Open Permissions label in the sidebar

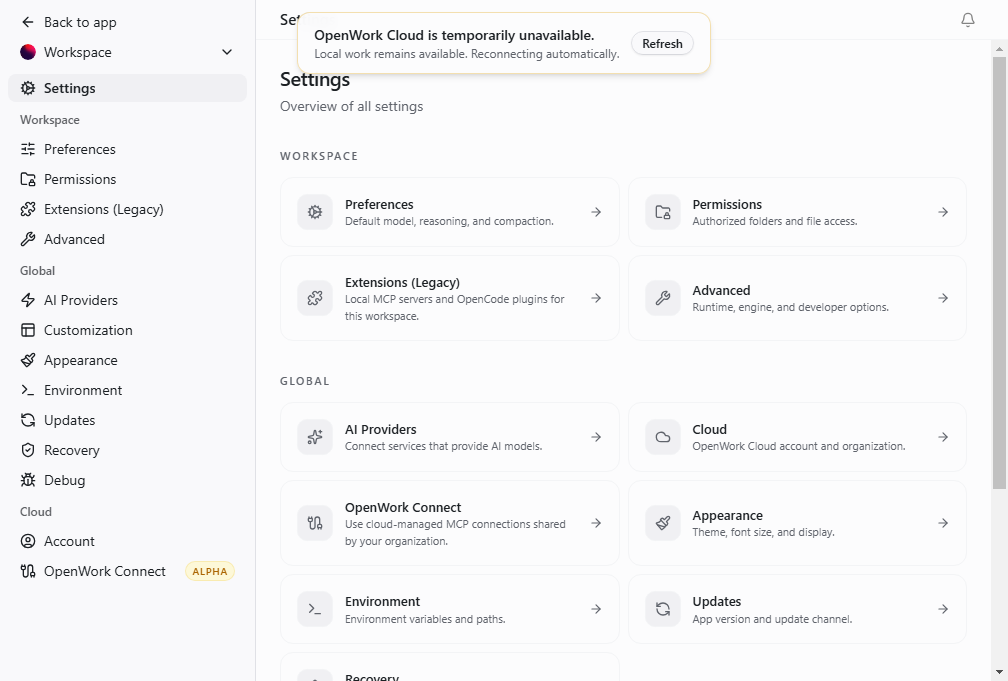click(80, 179)
